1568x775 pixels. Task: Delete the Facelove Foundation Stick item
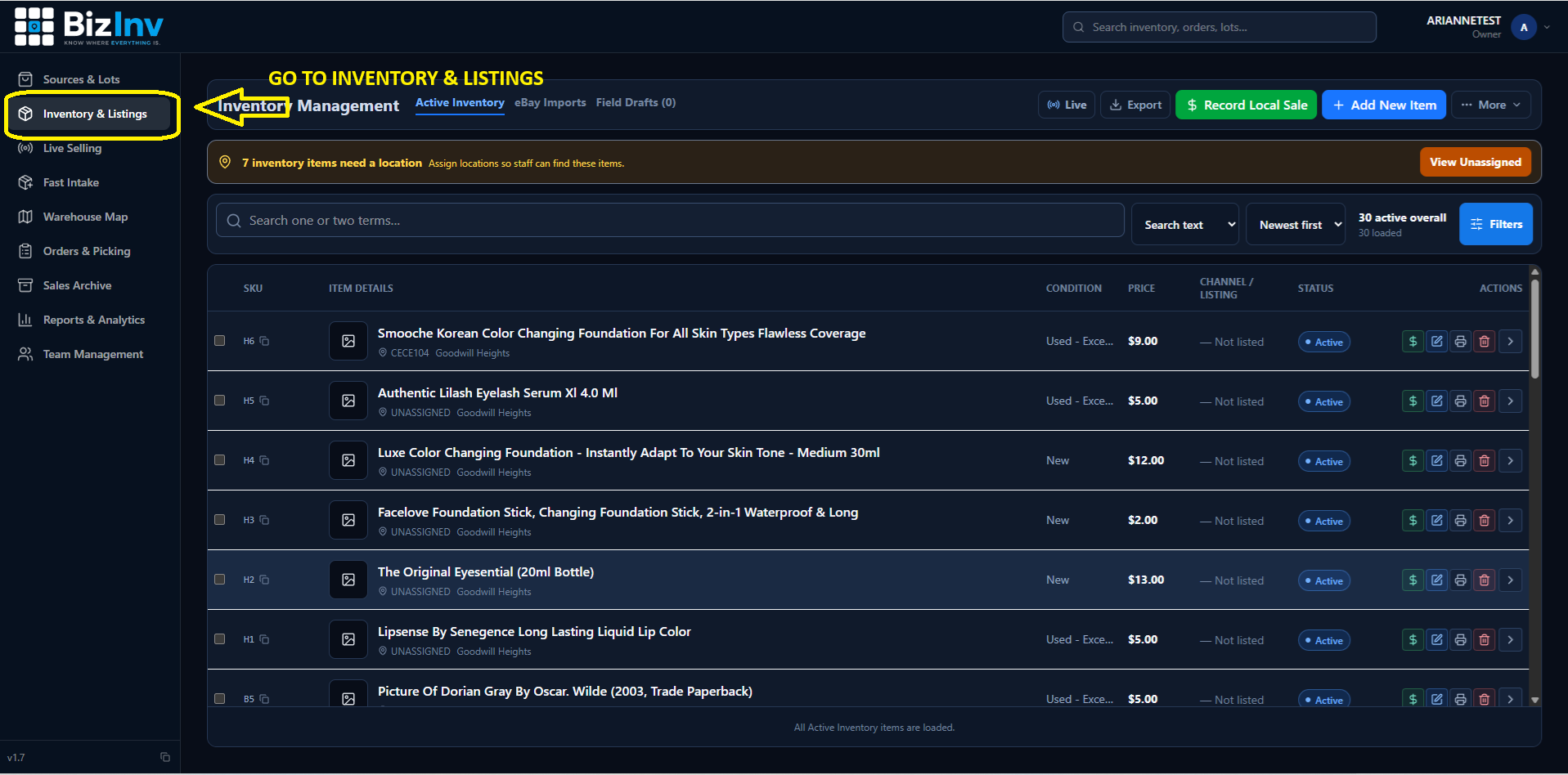coord(1484,520)
